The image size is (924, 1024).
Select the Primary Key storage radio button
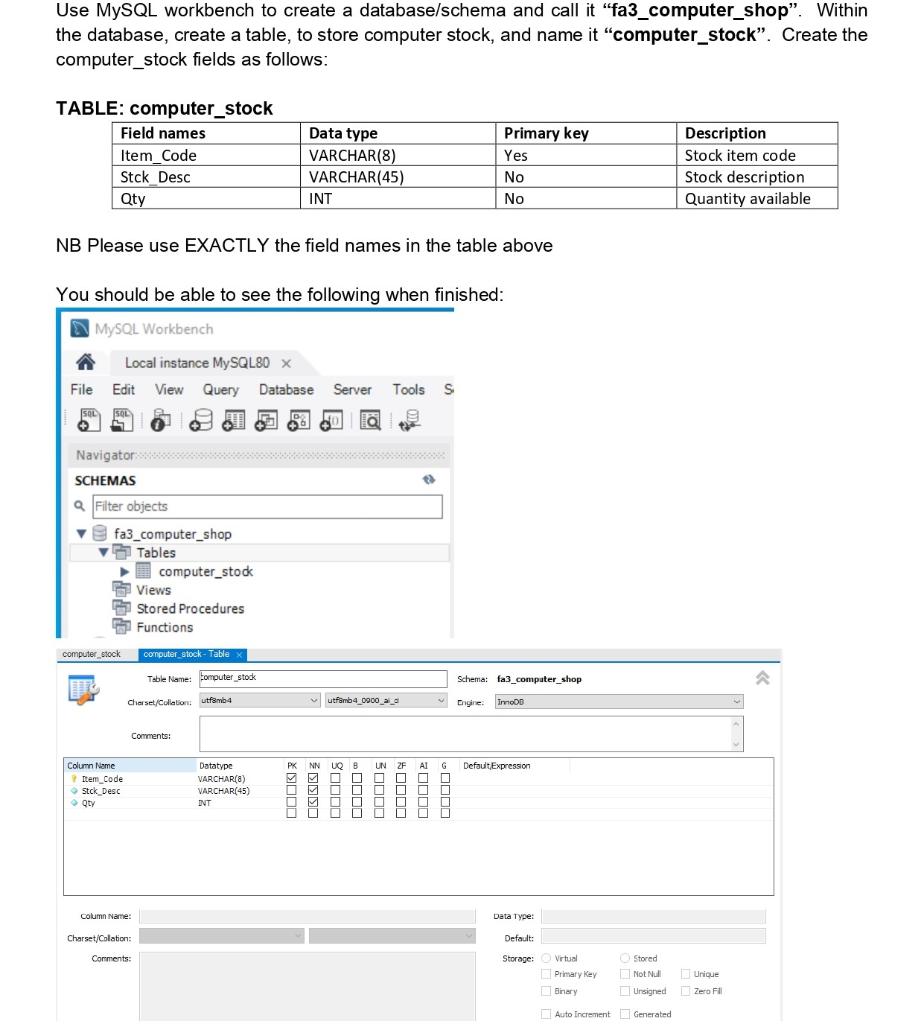[545, 973]
